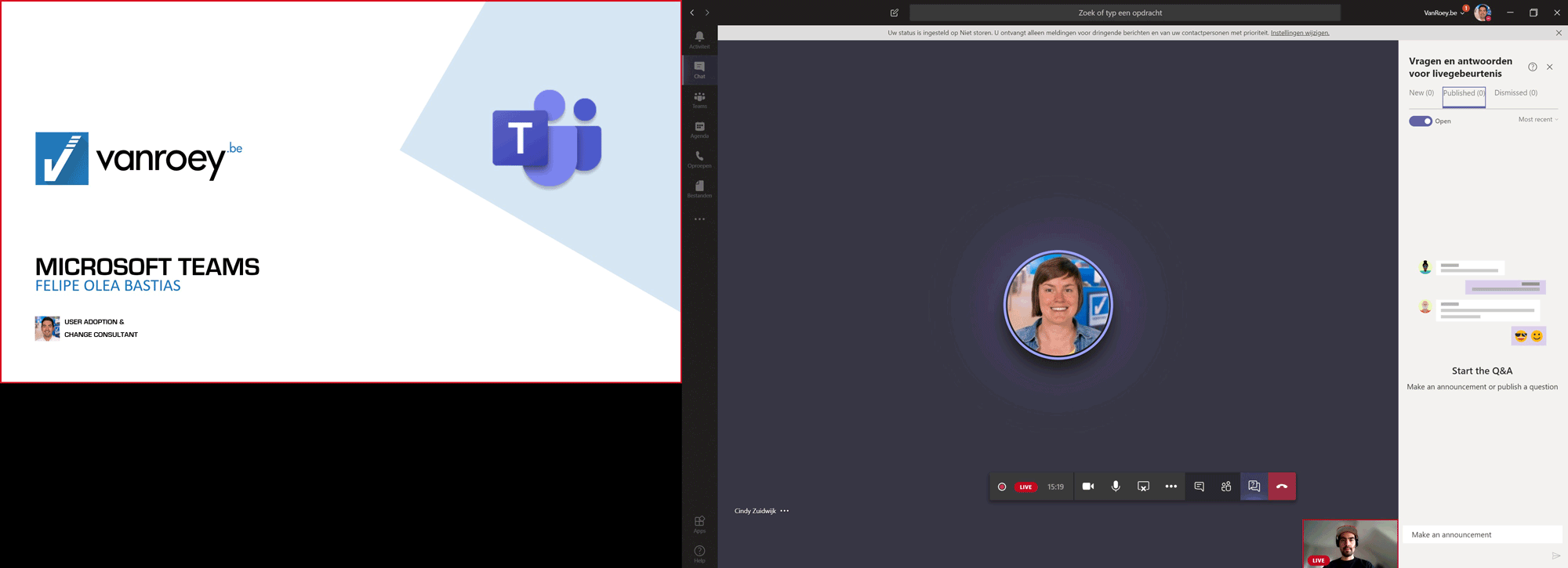Open the Activiteit feed in the sidebar
This screenshot has width=1568, height=568.
click(699, 40)
